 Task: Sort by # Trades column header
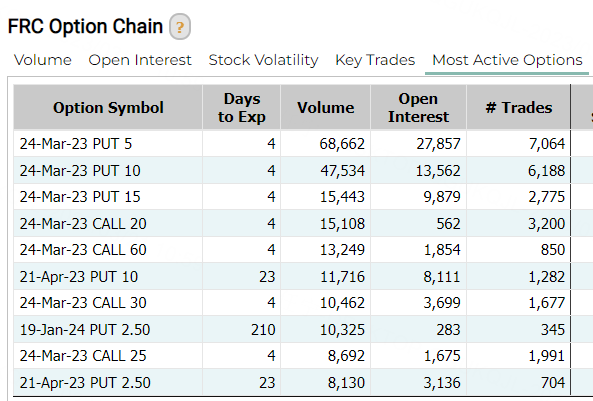tap(518, 107)
